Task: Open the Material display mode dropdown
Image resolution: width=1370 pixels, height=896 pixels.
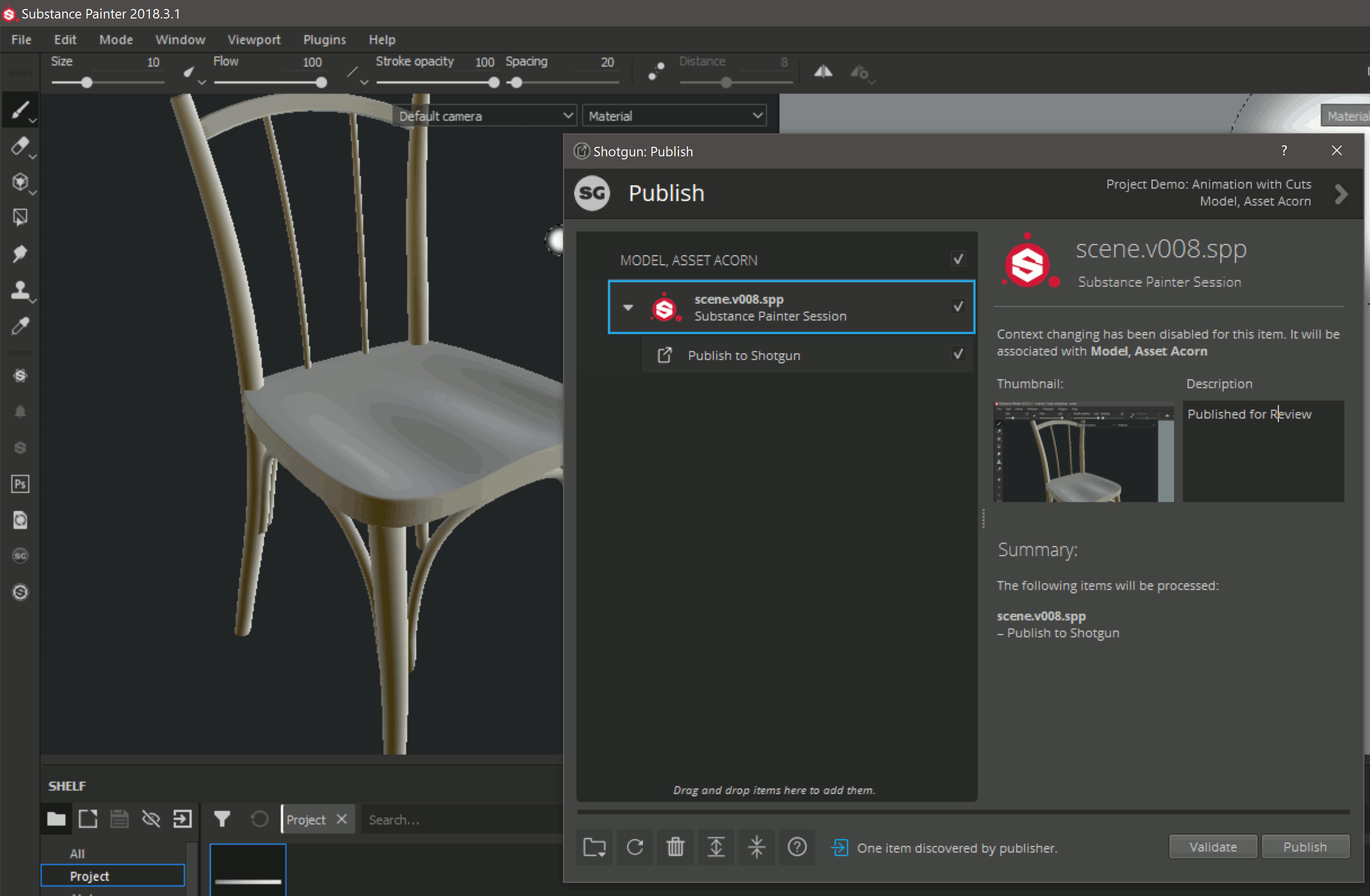Action: click(x=674, y=116)
